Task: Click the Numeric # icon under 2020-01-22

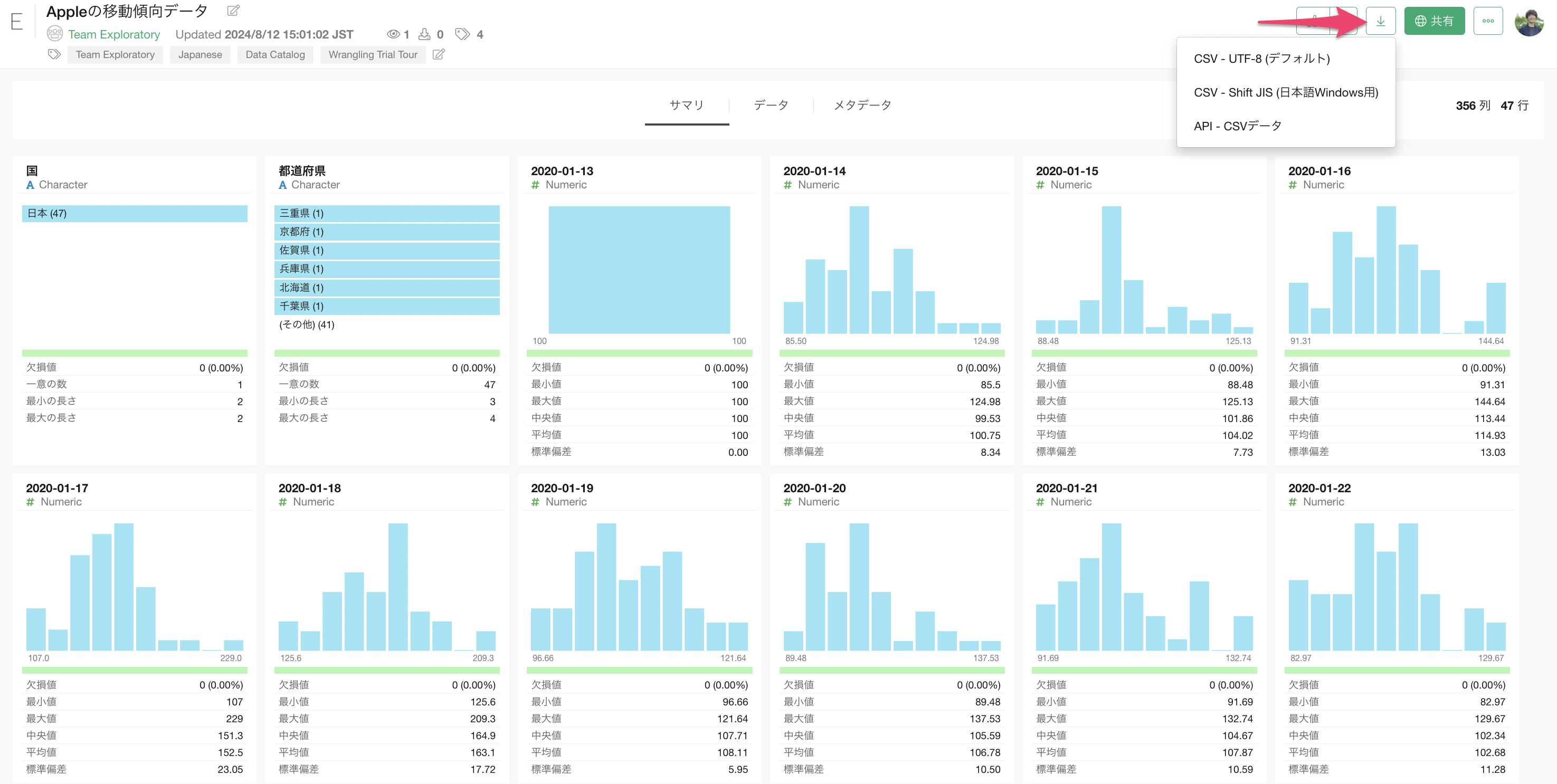Action: [1292, 503]
